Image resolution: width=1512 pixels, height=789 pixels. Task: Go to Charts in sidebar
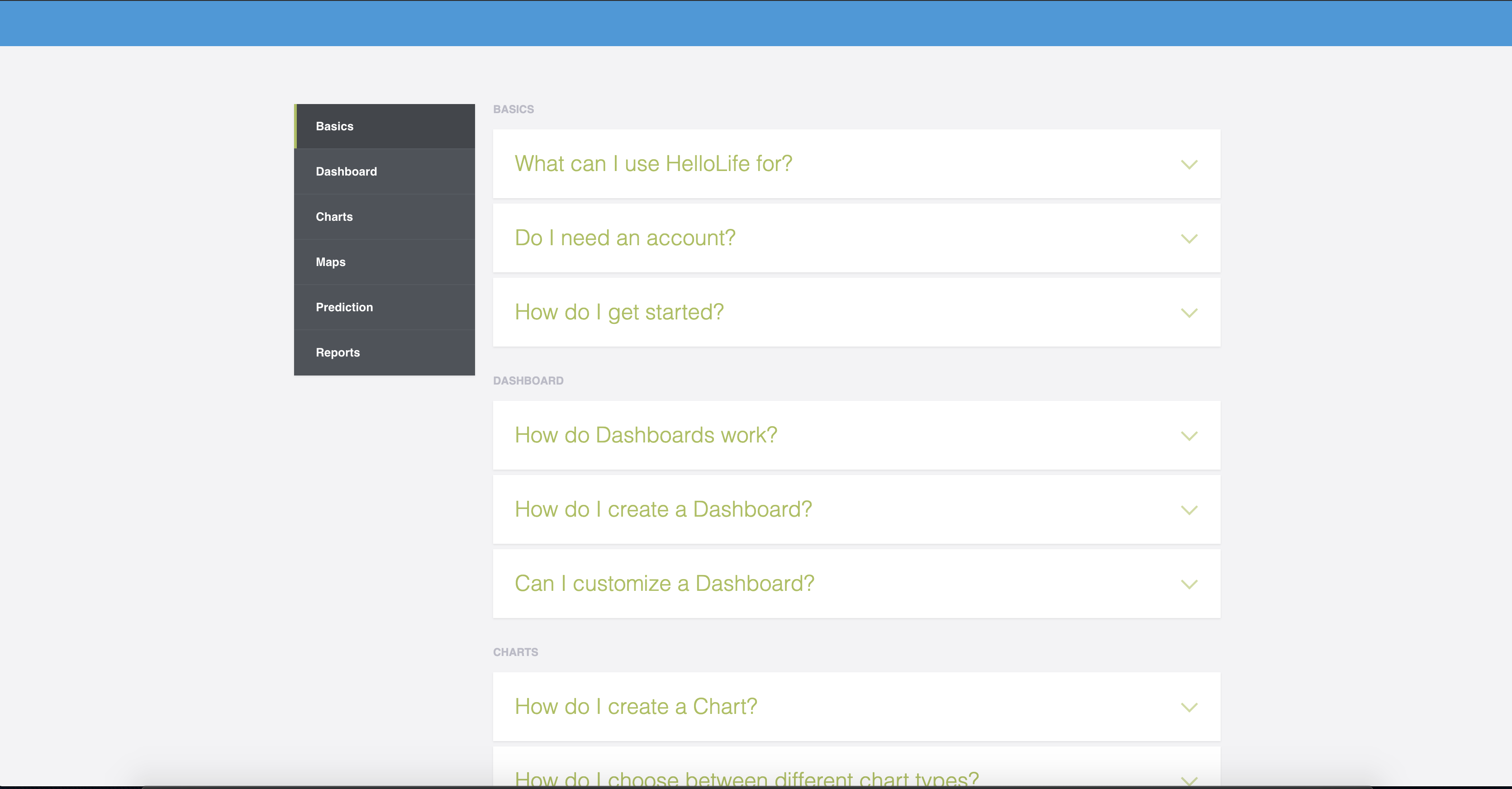pyautogui.click(x=334, y=217)
